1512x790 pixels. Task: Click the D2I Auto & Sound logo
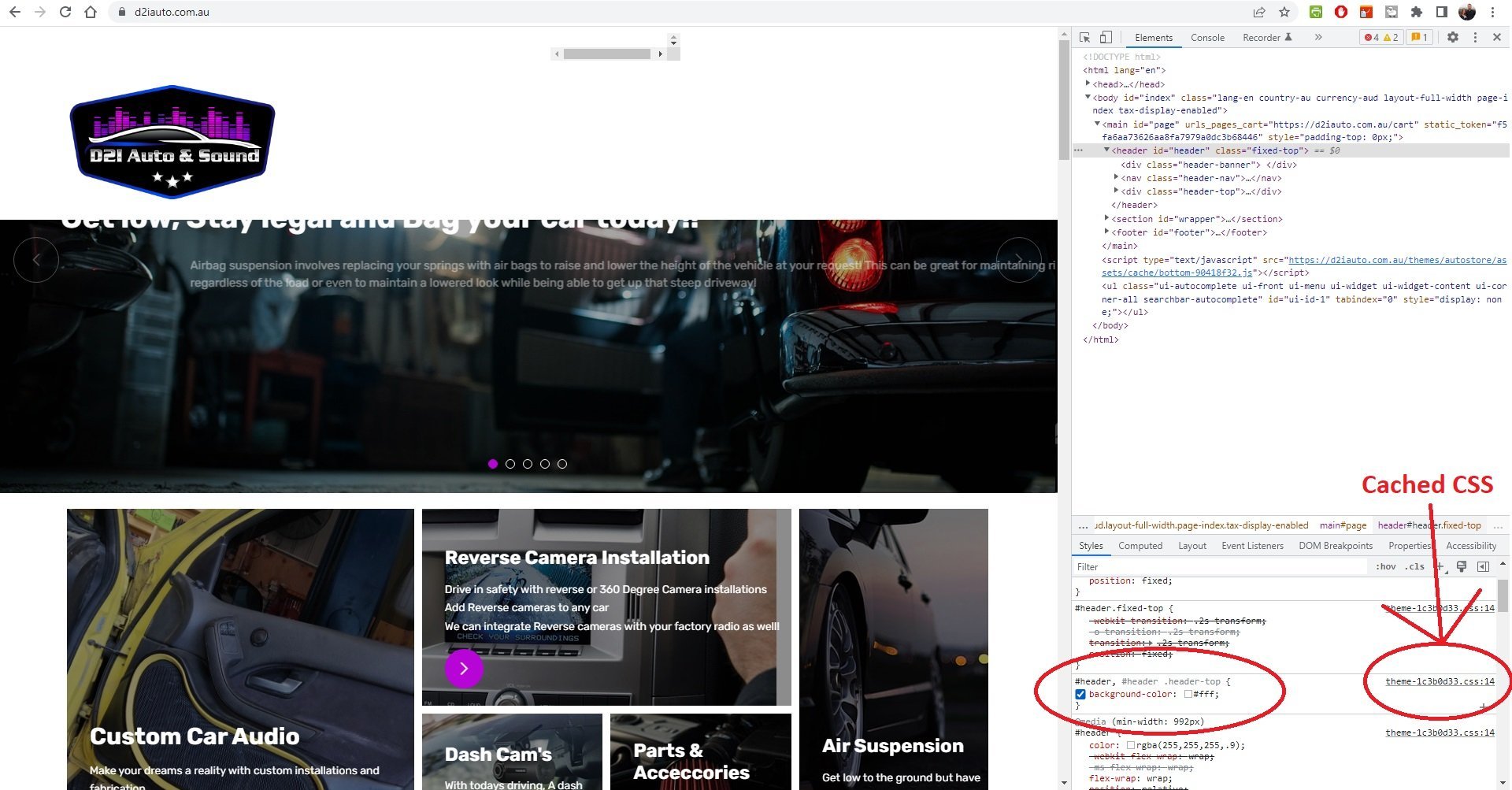tap(172, 142)
